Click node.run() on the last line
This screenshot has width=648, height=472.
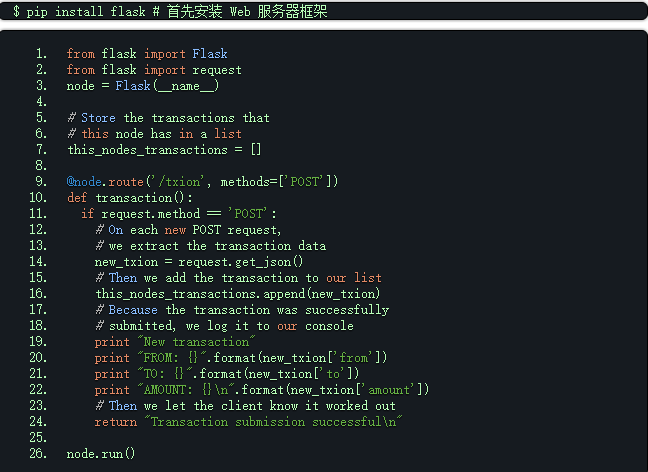(101, 454)
